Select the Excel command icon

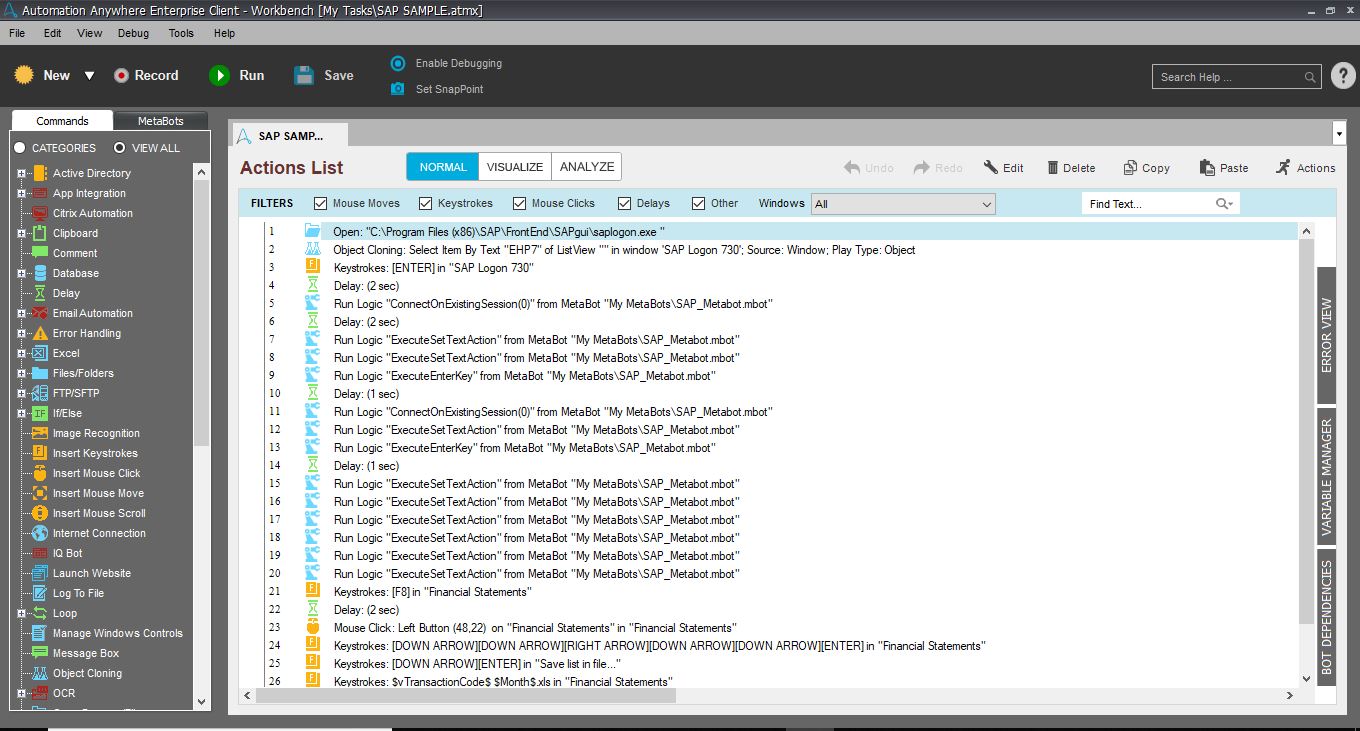tap(40, 353)
